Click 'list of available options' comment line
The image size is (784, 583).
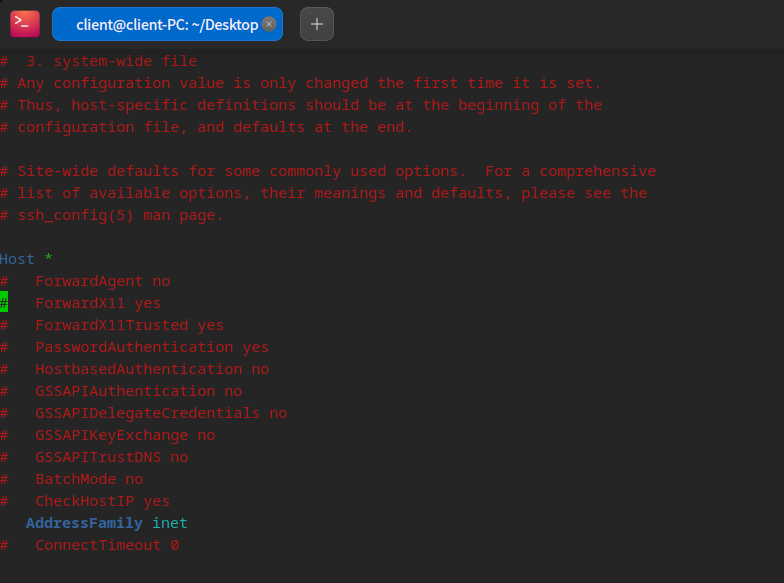click(324, 193)
